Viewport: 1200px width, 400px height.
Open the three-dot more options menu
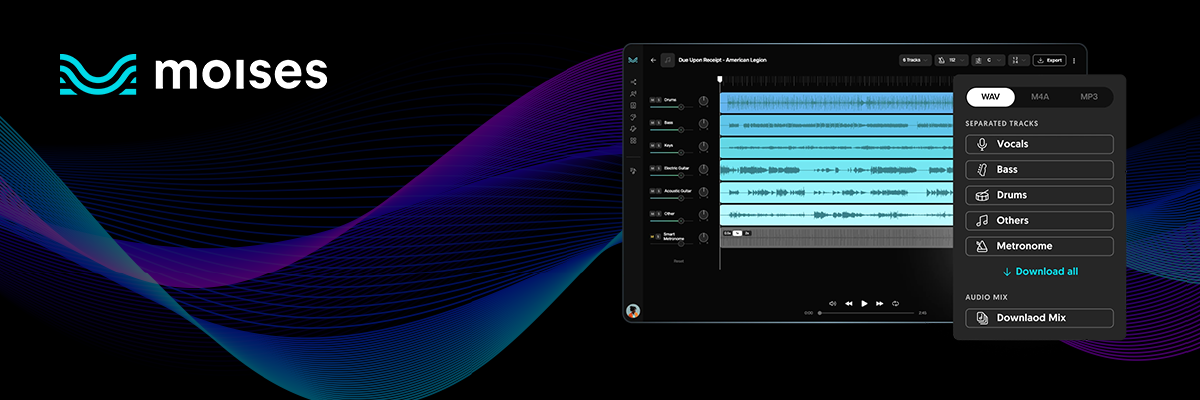pyautogui.click(x=1074, y=60)
